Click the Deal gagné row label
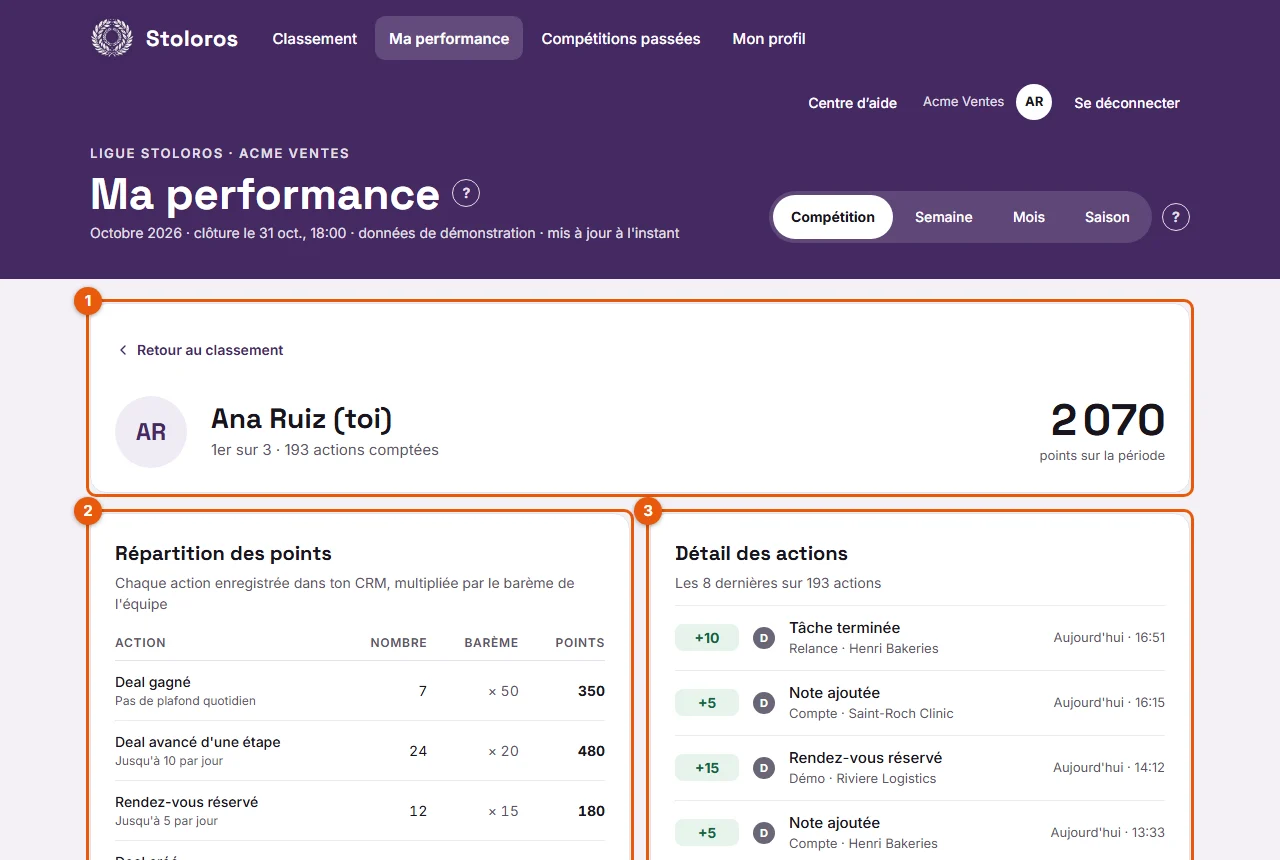This screenshot has width=1280, height=860. point(153,682)
